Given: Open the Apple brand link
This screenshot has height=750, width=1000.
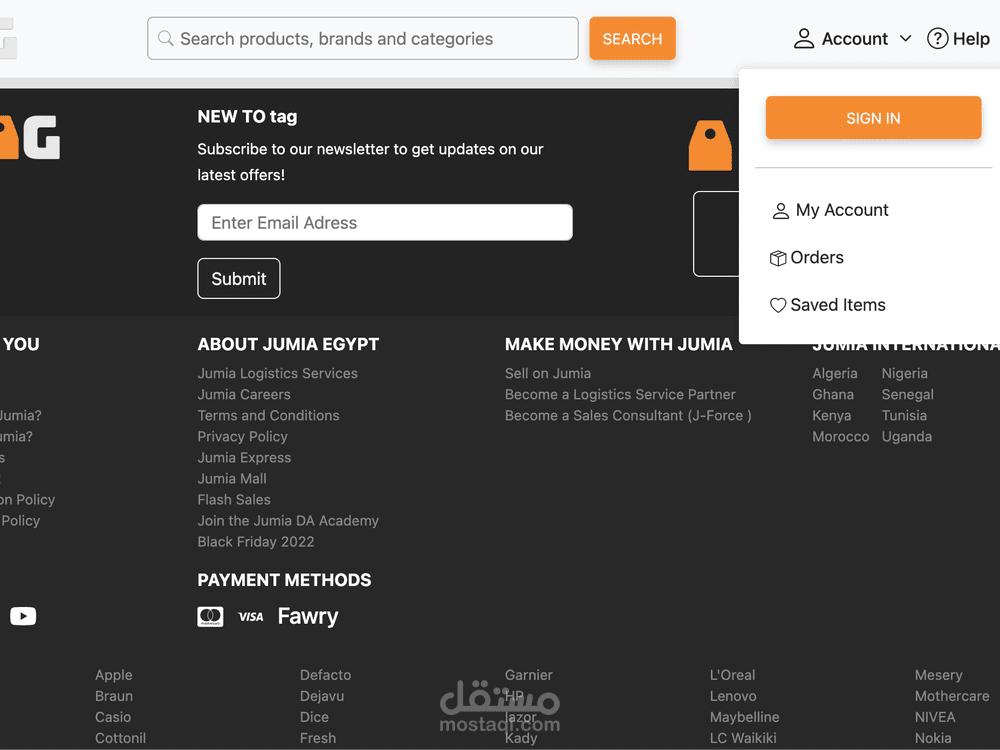Looking at the screenshot, I should coord(114,675).
